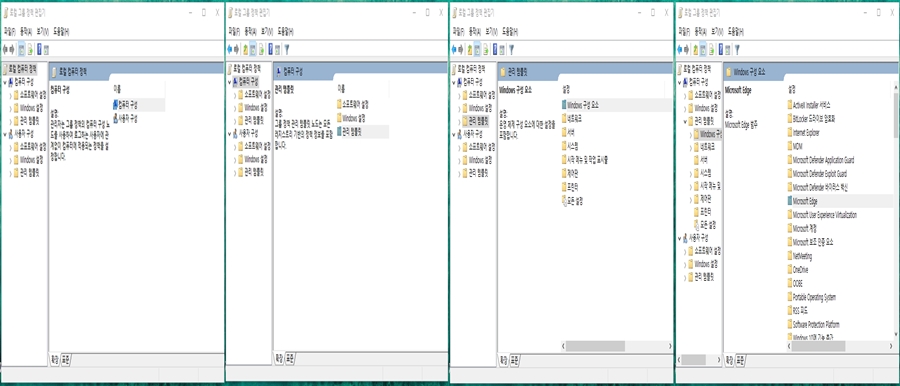Expand 컴퓨터 구성 소프트웨어 설정 in 로컬 컴퓨터 정책 window
900x386 pixels.
(x=11, y=95)
